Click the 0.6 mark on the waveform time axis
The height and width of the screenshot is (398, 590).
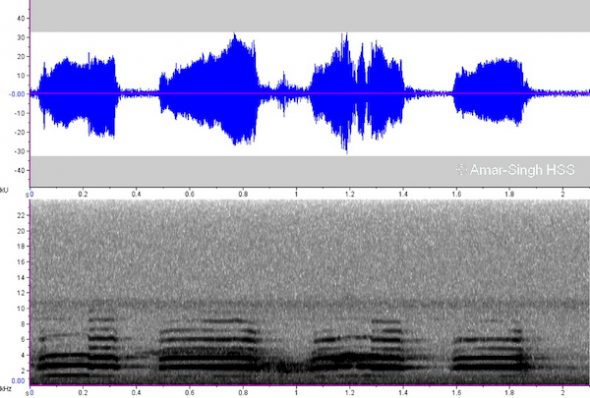190,194
